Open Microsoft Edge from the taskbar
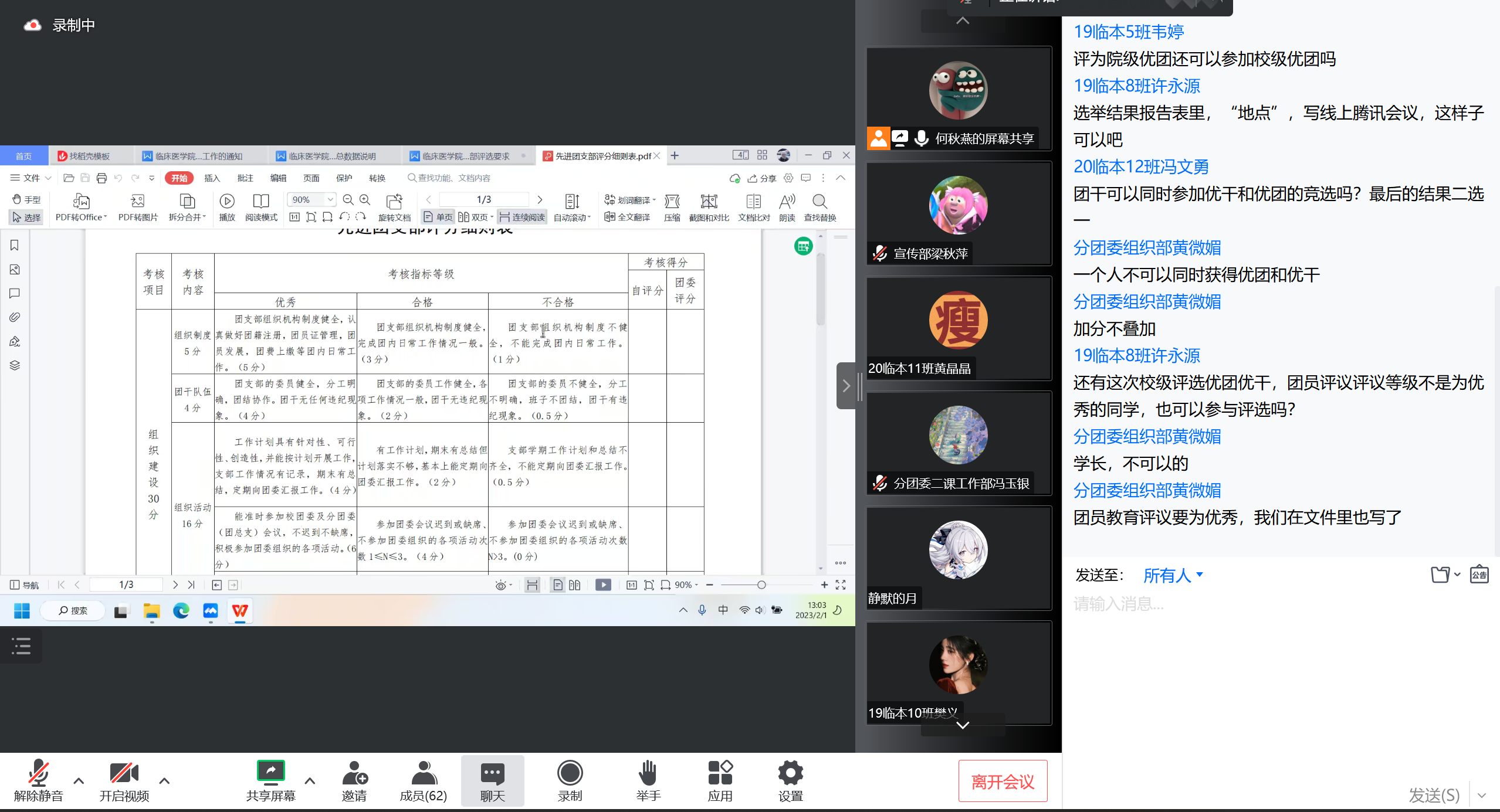This screenshot has height=812, width=1500. coord(181,611)
